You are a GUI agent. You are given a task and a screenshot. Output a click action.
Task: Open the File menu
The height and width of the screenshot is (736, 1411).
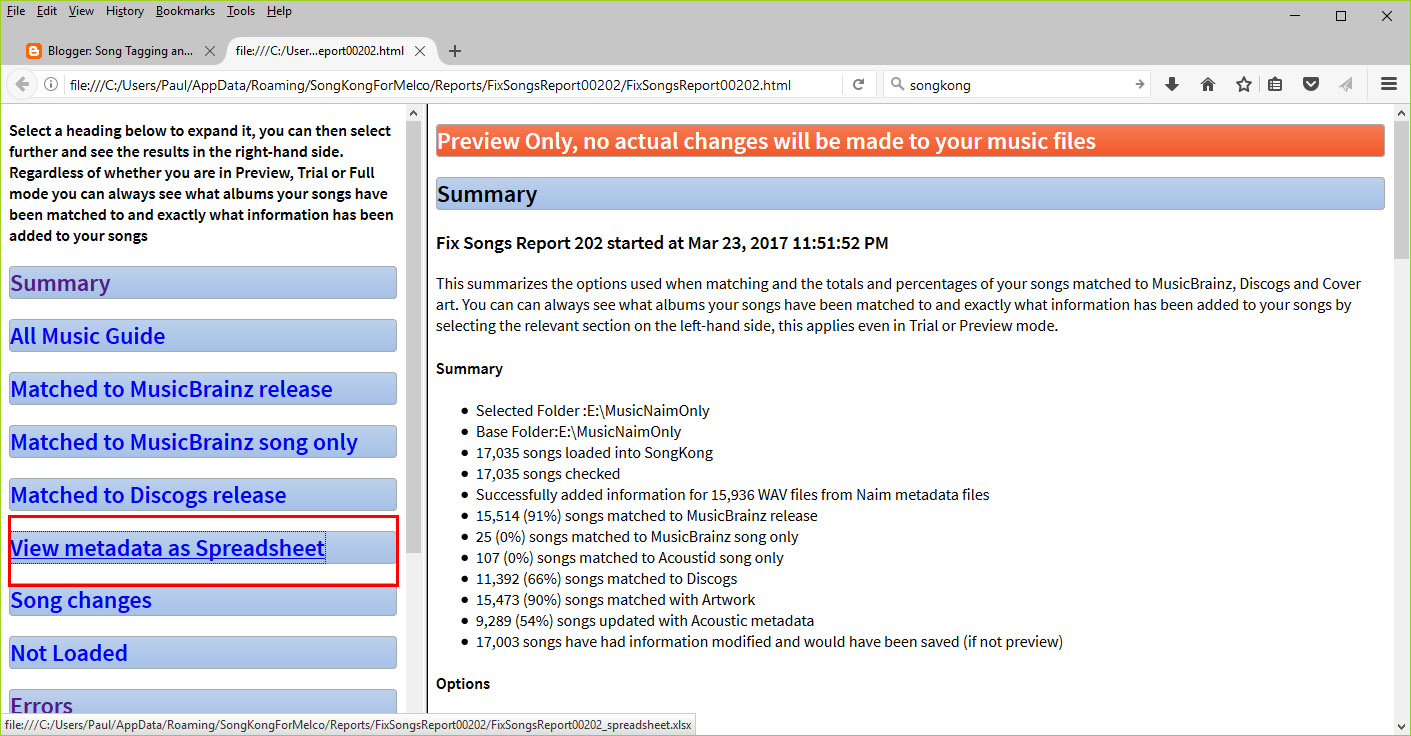click(16, 11)
